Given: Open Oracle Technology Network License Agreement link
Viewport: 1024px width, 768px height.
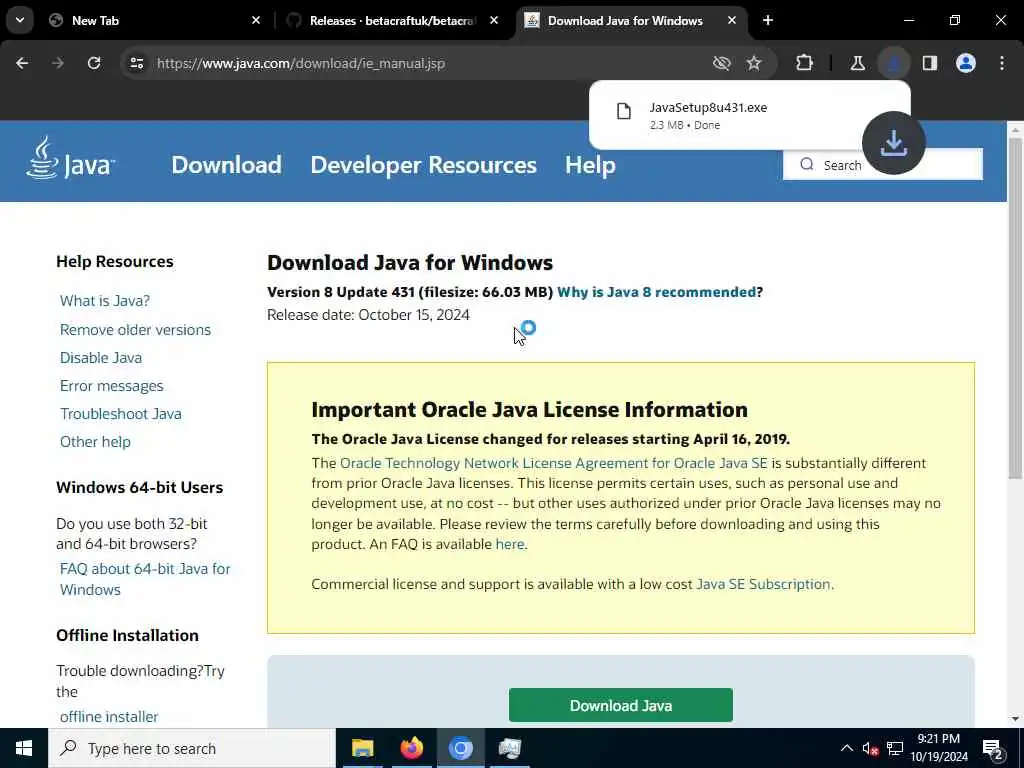Looking at the screenshot, I should pyautogui.click(x=554, y=463).
